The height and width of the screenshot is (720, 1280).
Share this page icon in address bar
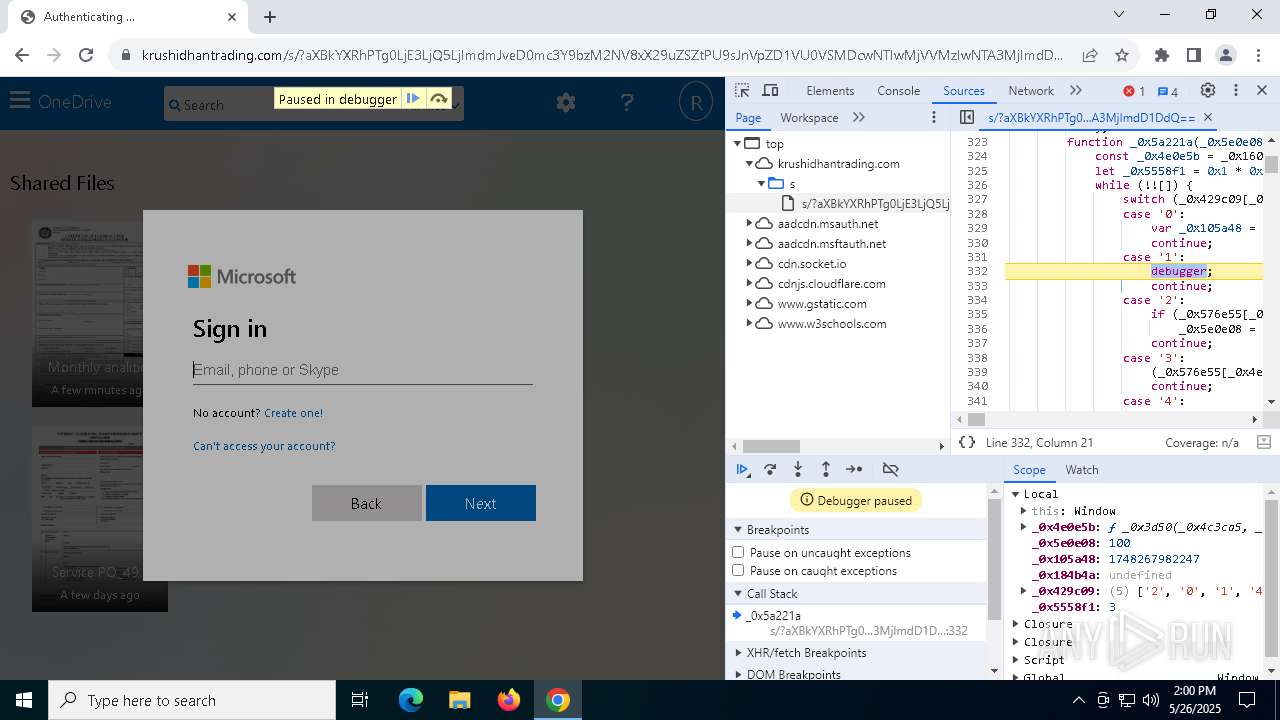[1090, 55]
